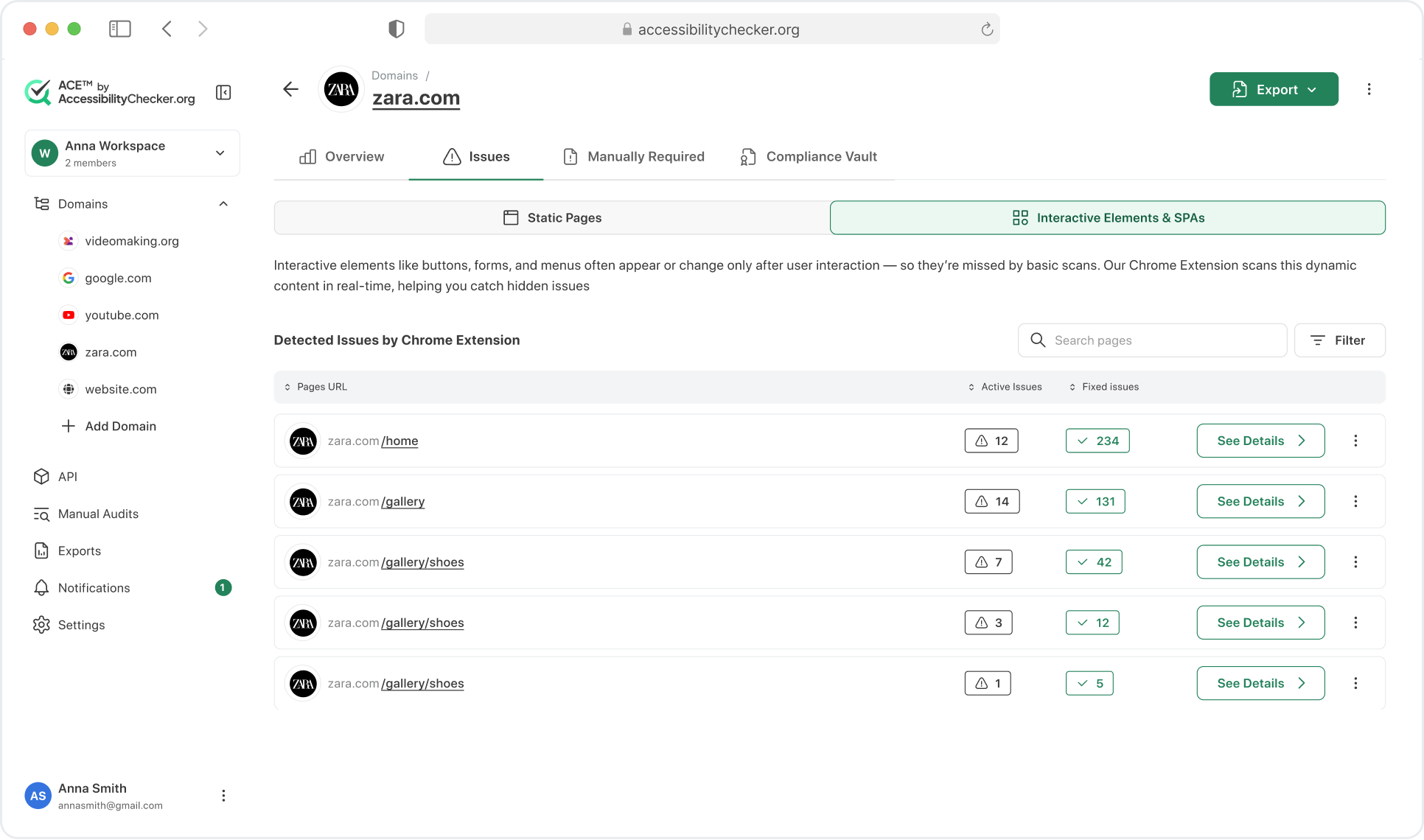
Task: Open the Filter button
Action: point(1339,340)
